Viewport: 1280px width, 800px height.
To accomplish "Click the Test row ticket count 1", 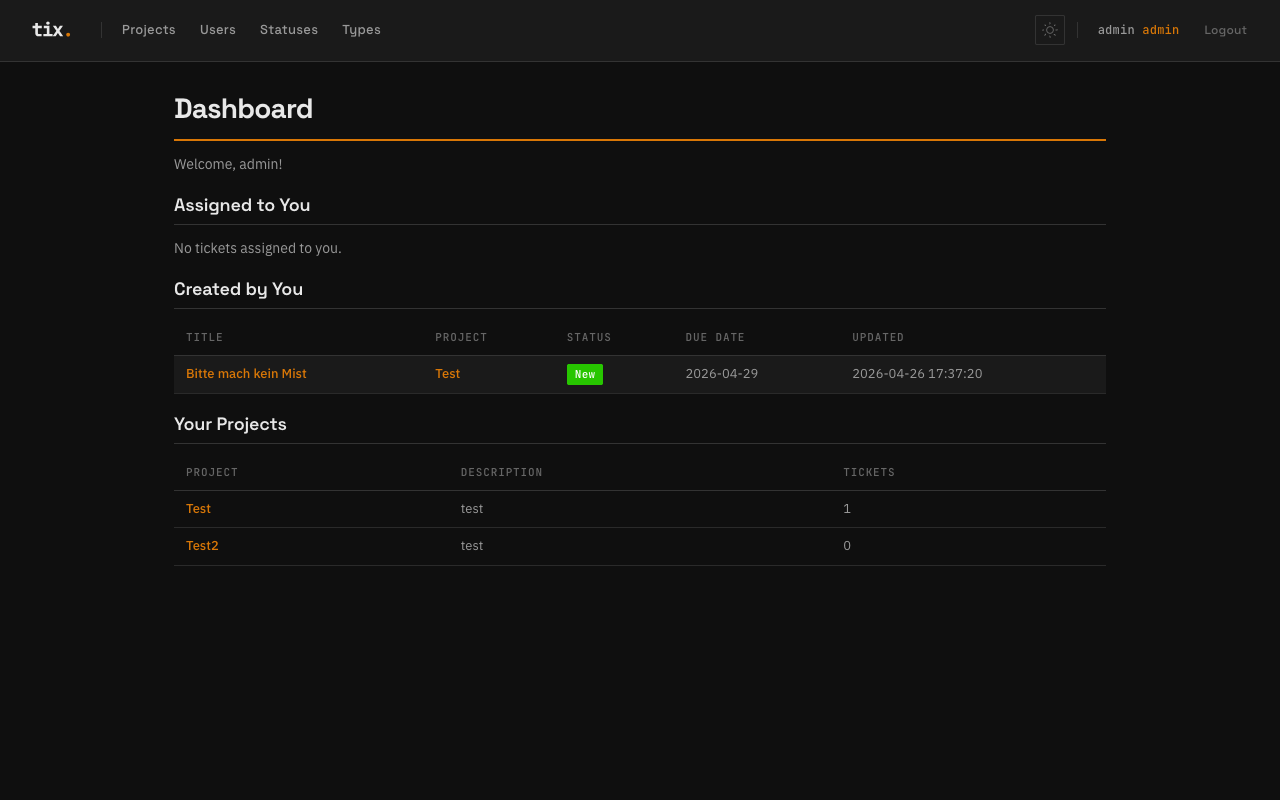I will (847, 509).
